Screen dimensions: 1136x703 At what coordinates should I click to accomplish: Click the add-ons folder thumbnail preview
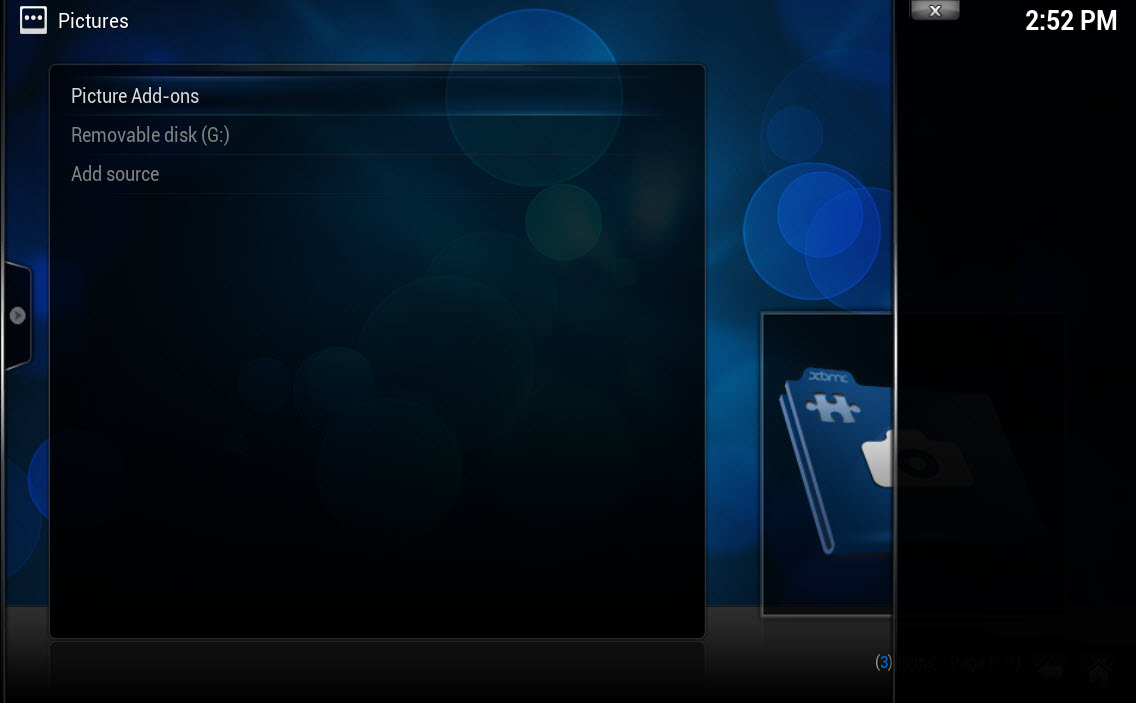pos(828,464)
